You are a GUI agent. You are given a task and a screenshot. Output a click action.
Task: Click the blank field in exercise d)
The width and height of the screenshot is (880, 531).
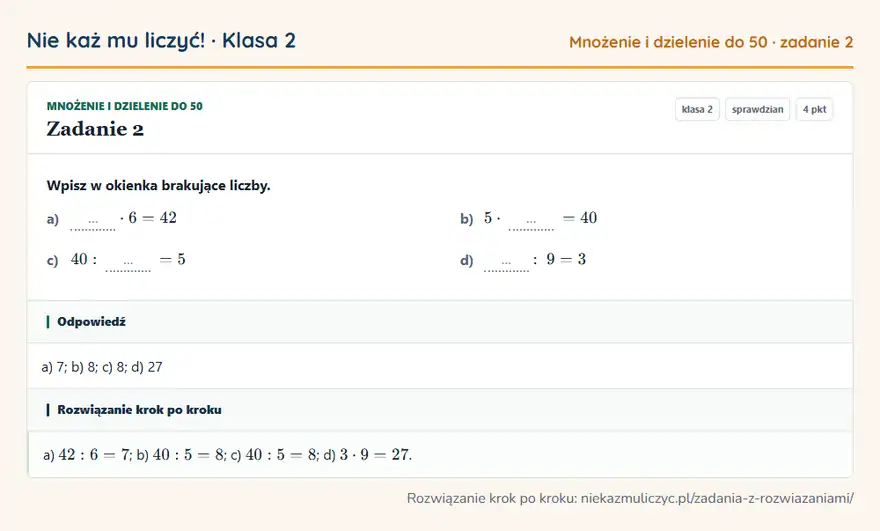[506, 264]
